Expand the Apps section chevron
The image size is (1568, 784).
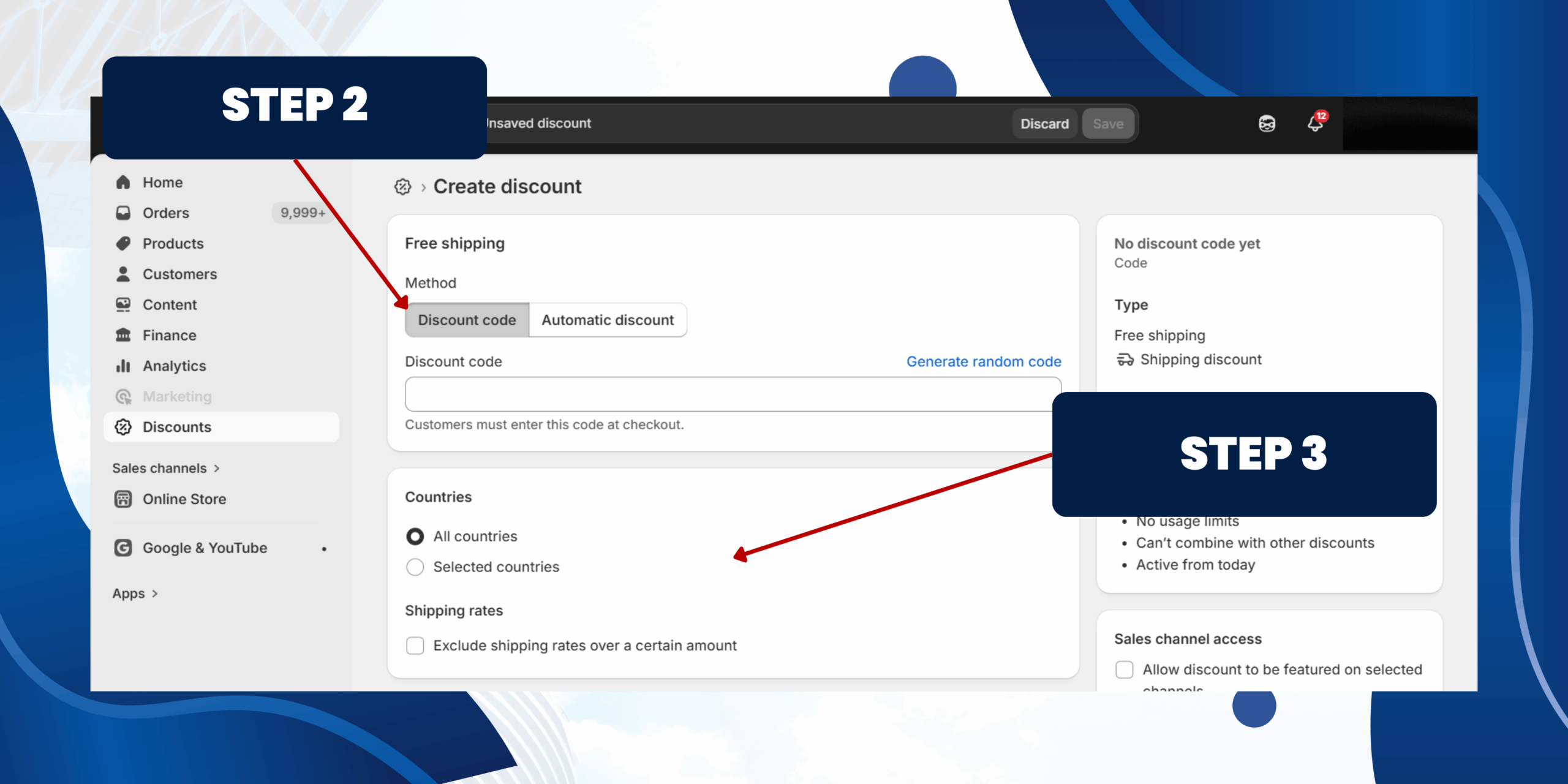click(154, 594)
